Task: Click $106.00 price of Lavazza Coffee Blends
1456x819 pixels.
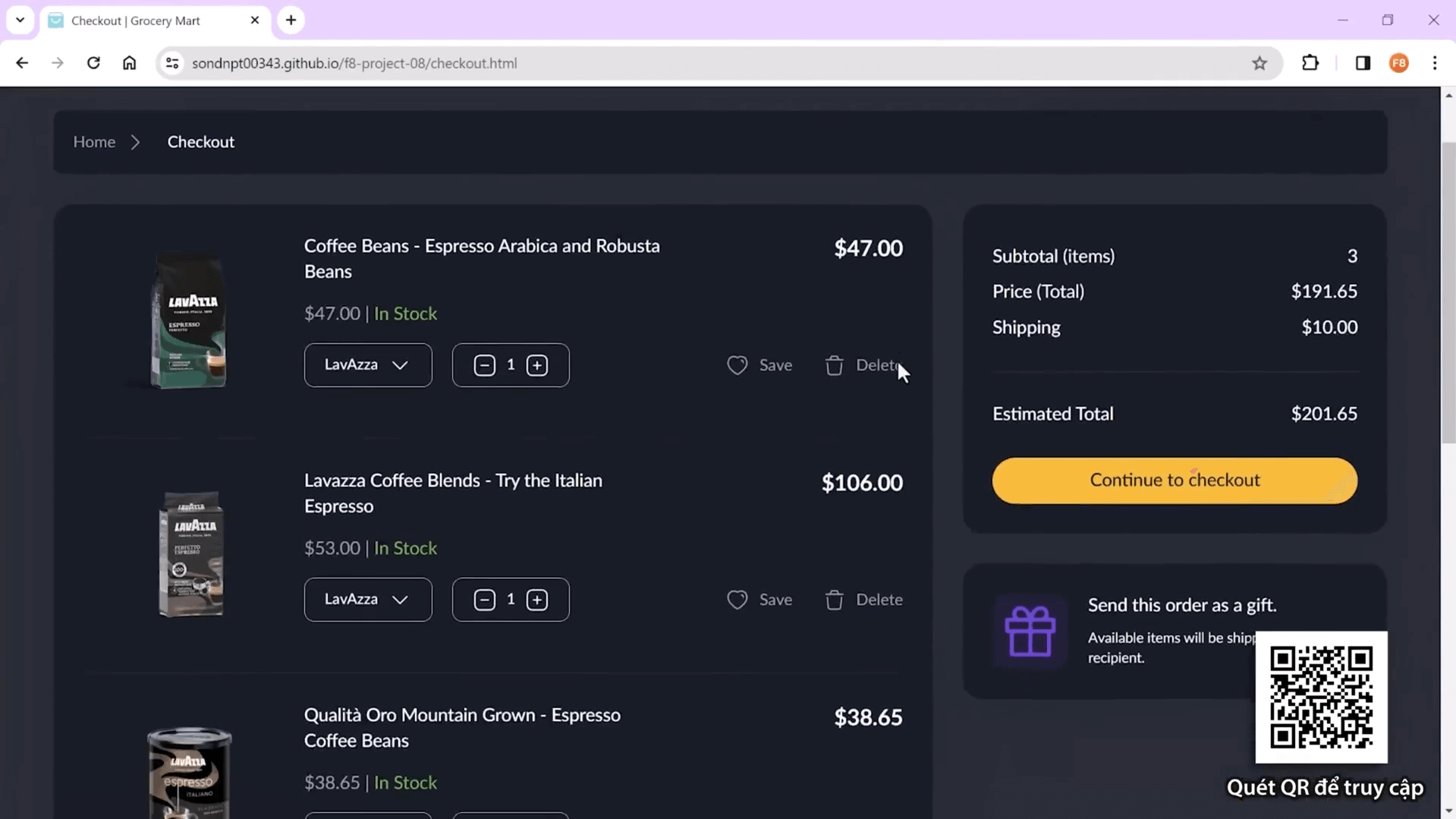Action: pos(862,483)
